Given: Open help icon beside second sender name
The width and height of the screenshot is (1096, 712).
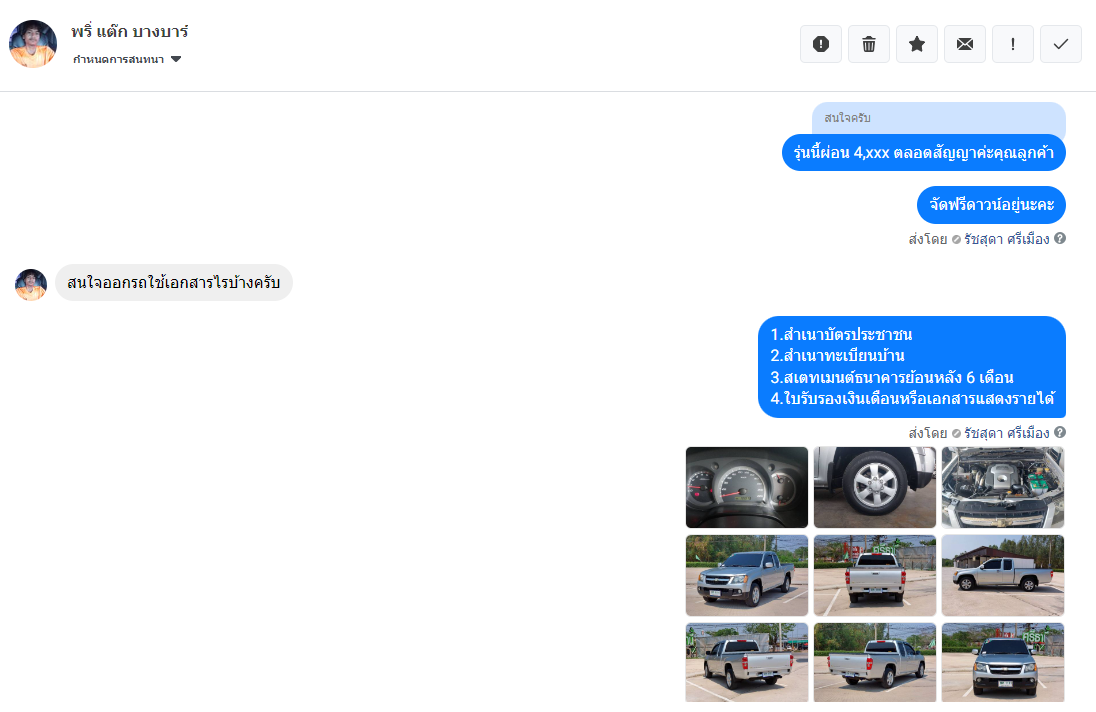Looking at the screenshot, I should tap(1060, 433).
